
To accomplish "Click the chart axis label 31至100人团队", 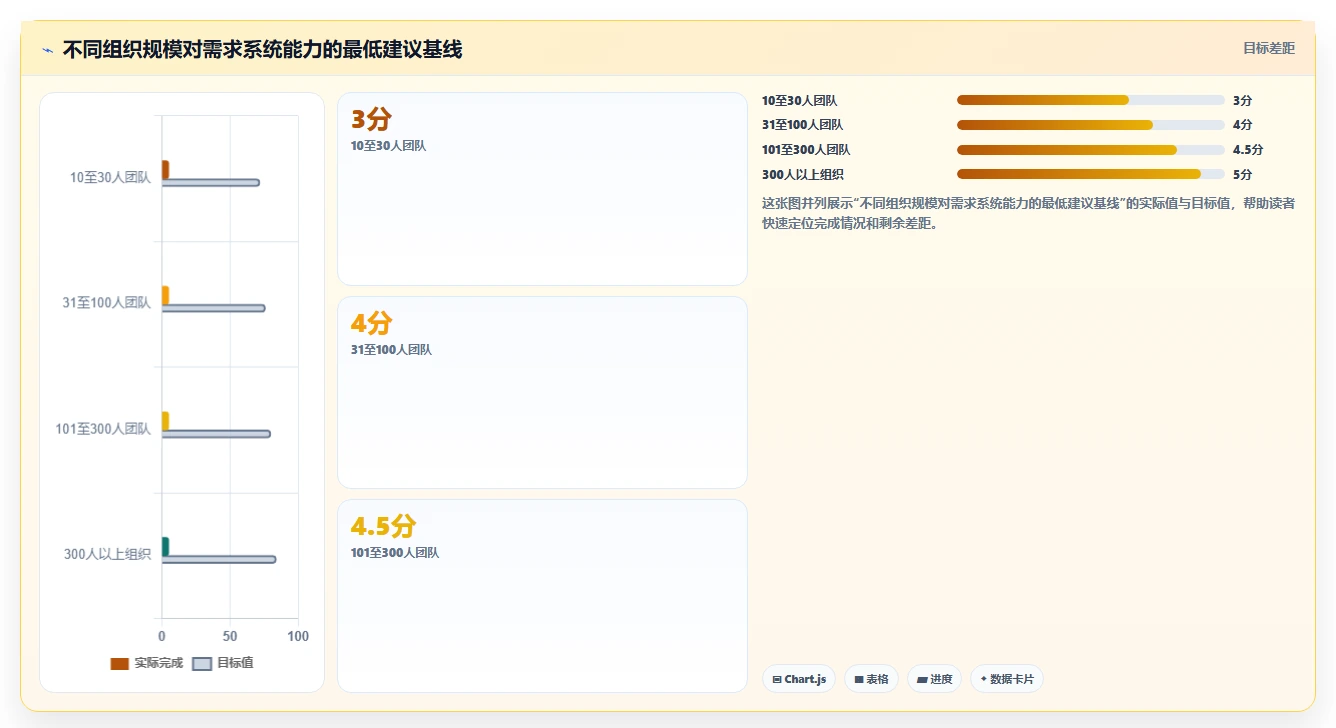I will pyautogui.click(x=106, y=302).
